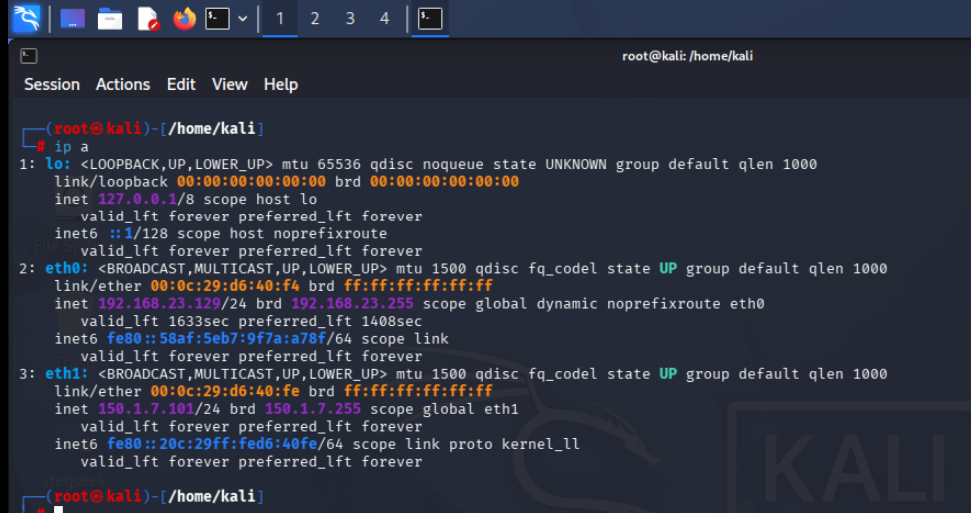Expand the terminal launcher dropdown arrow
This screenshot has height=513, width=971.
coord(243,19)
